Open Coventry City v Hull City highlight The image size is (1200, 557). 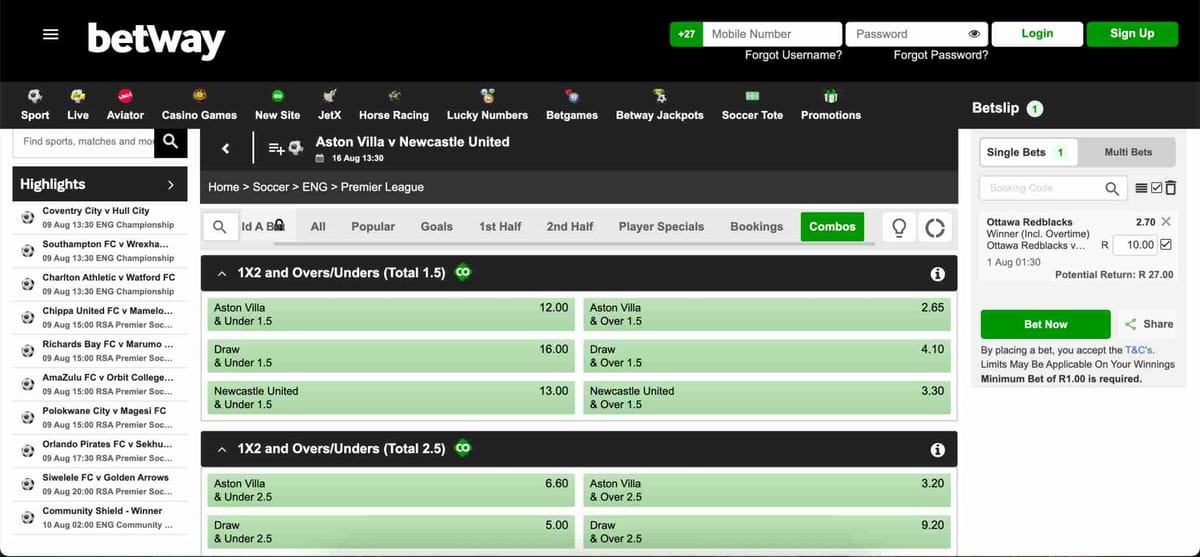pos(99,218)
